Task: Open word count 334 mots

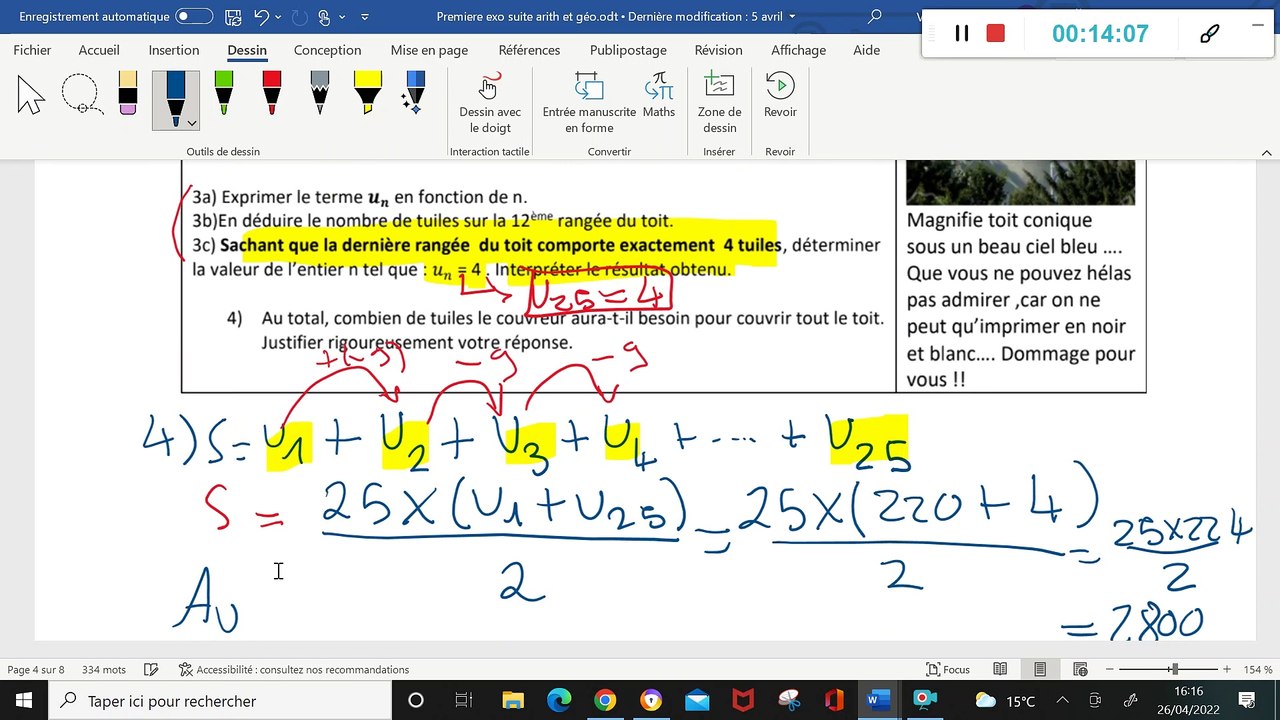Action: (x=104, y=670)
